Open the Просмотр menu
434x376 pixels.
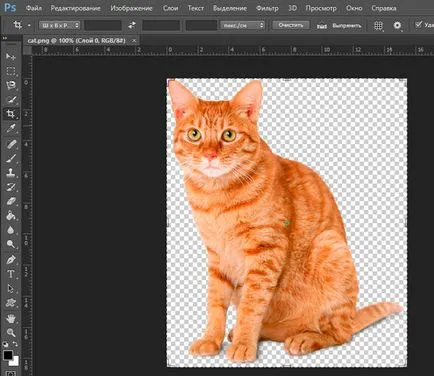321,8
